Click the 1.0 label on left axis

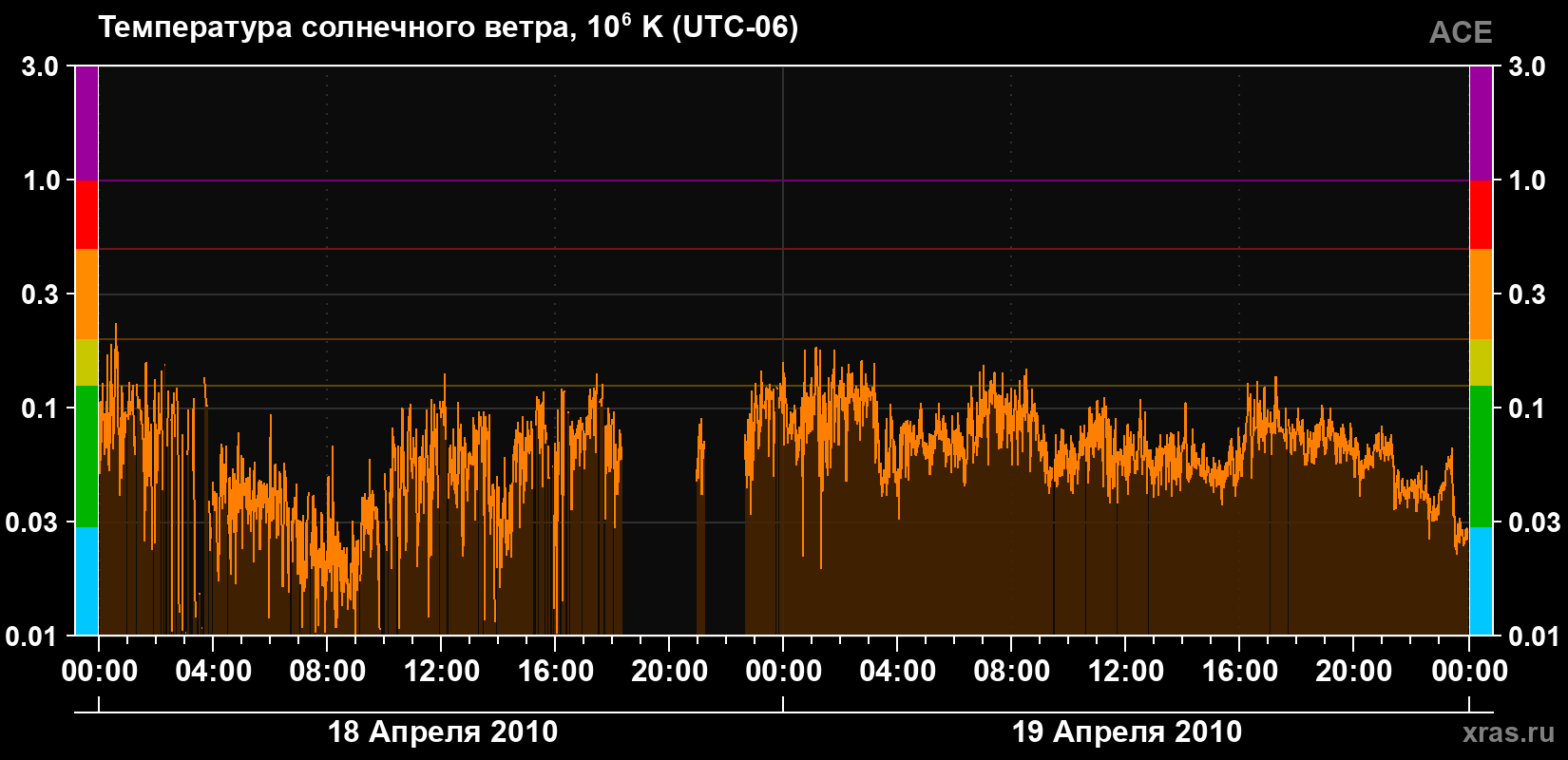point(40,180)
